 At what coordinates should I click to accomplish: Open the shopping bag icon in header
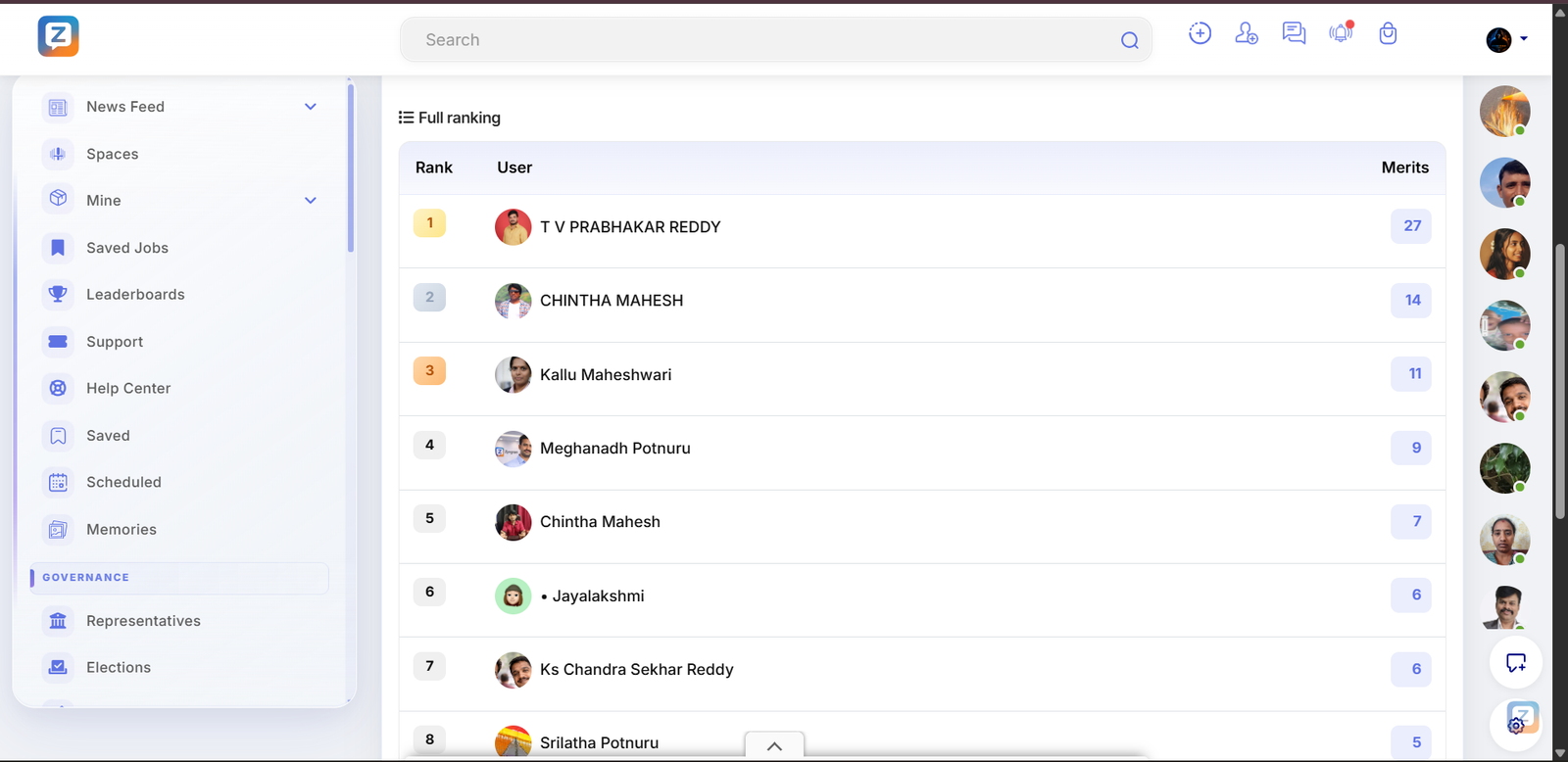1388,34
